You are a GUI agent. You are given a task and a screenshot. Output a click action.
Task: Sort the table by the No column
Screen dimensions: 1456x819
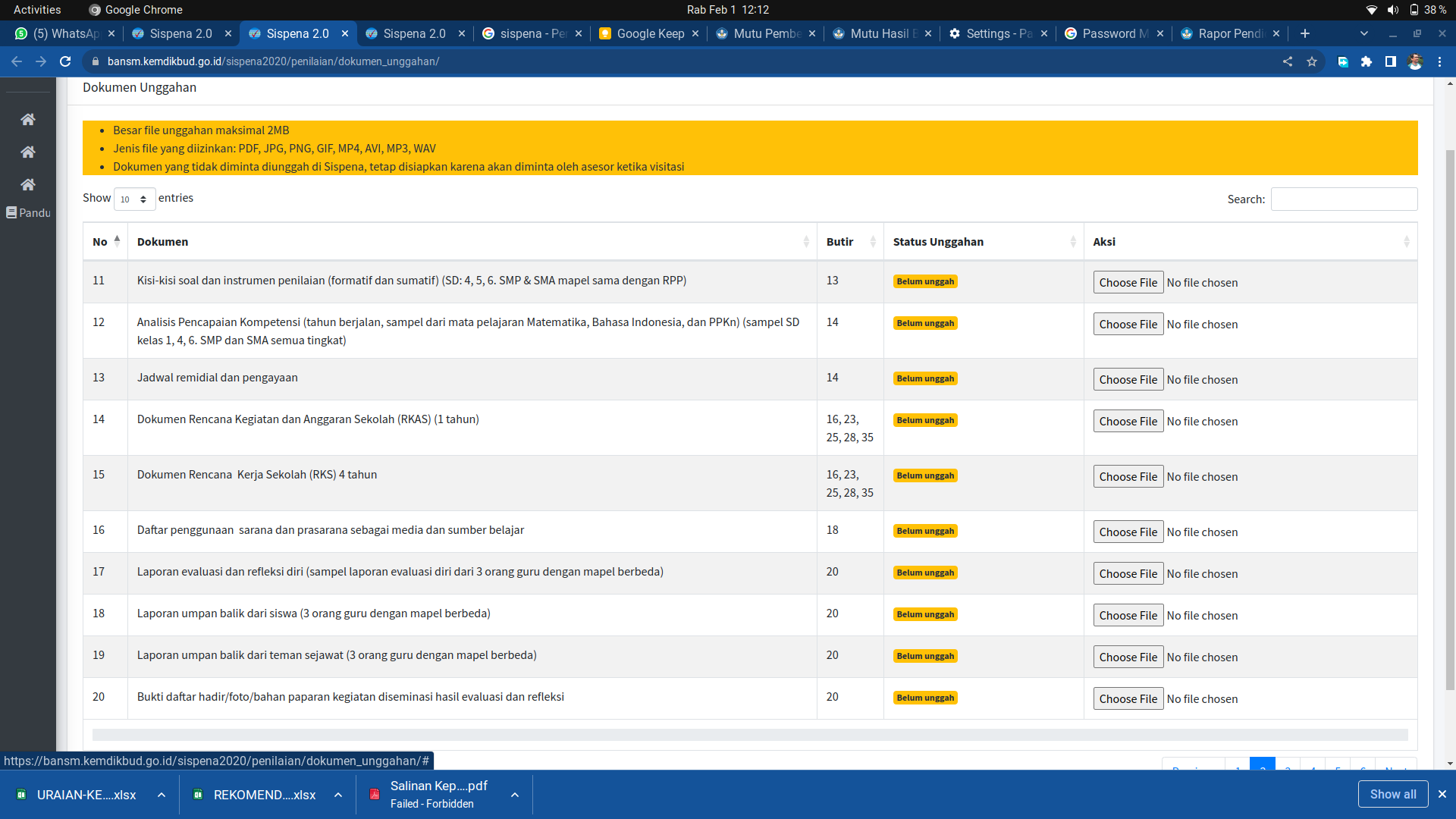click(x=105, y=241)
